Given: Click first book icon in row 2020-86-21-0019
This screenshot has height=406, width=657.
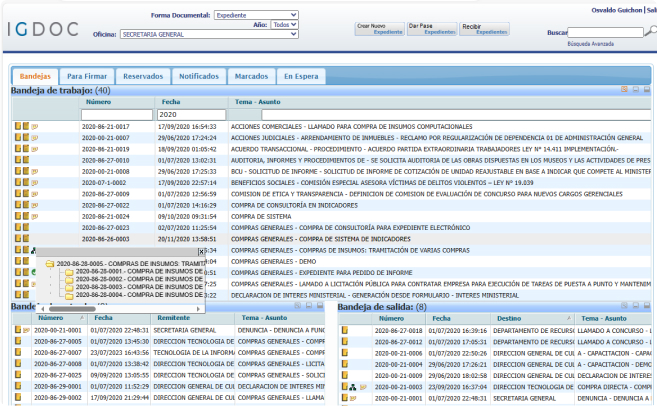Looking at the screenshot, I should tap(18, 148).
